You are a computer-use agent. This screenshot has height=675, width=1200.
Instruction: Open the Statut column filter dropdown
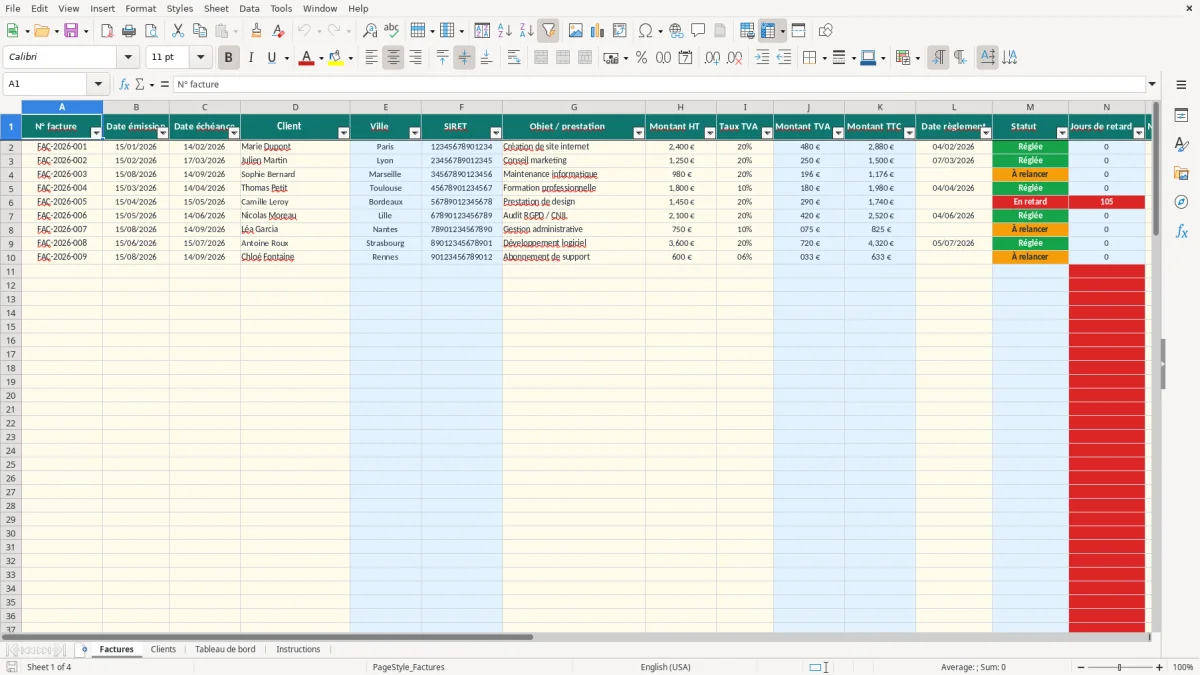pos(1062,133)
